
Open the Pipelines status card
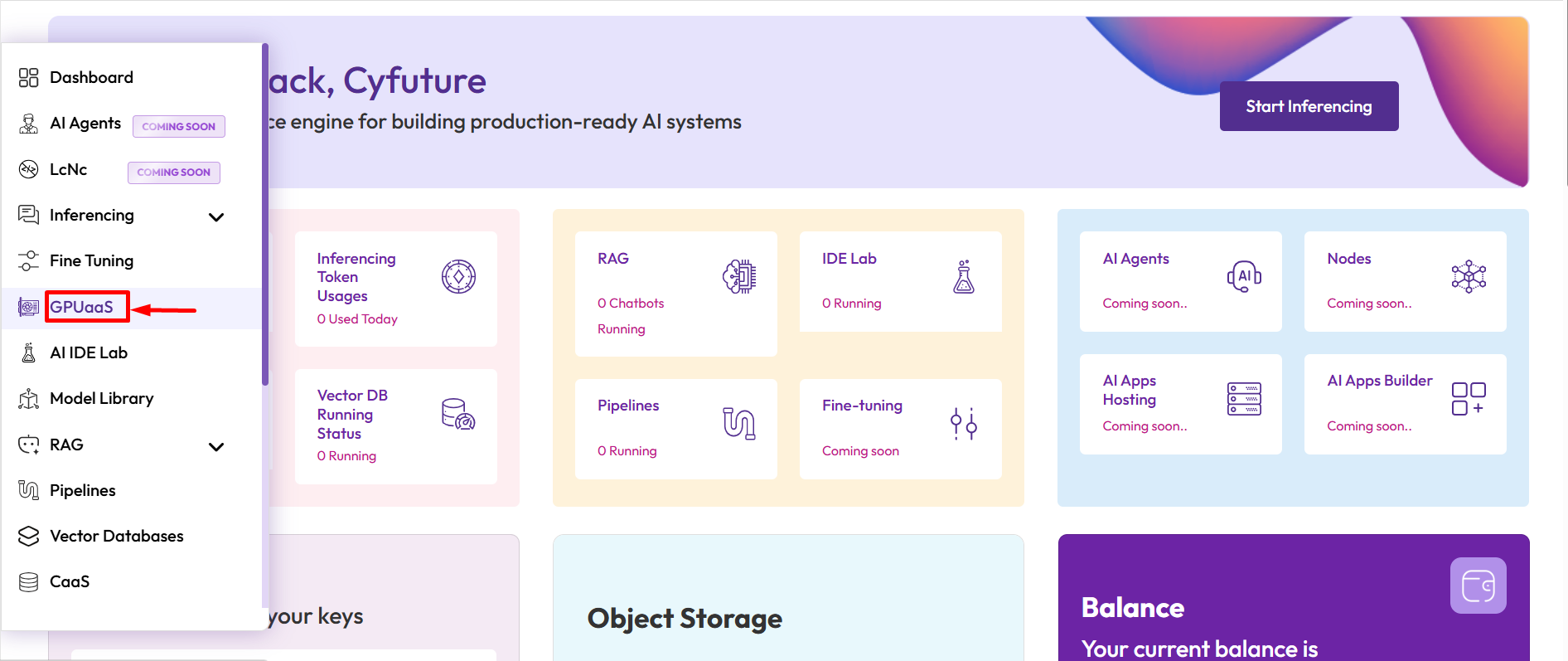point(675,428)
